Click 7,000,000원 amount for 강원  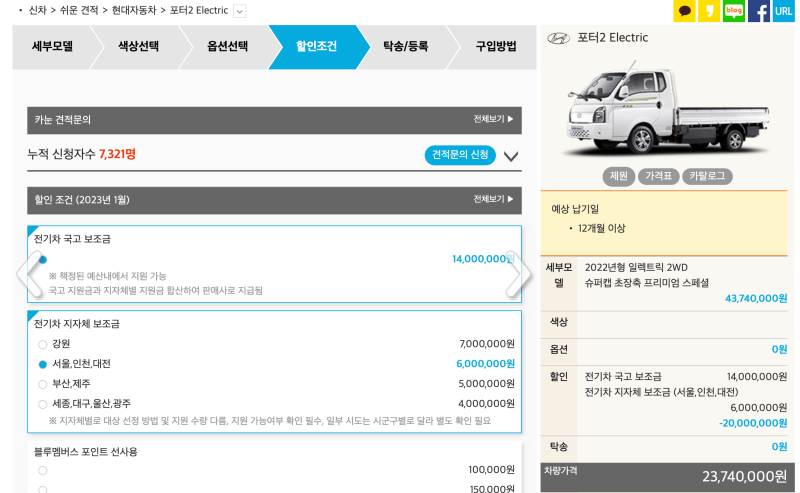487,344
